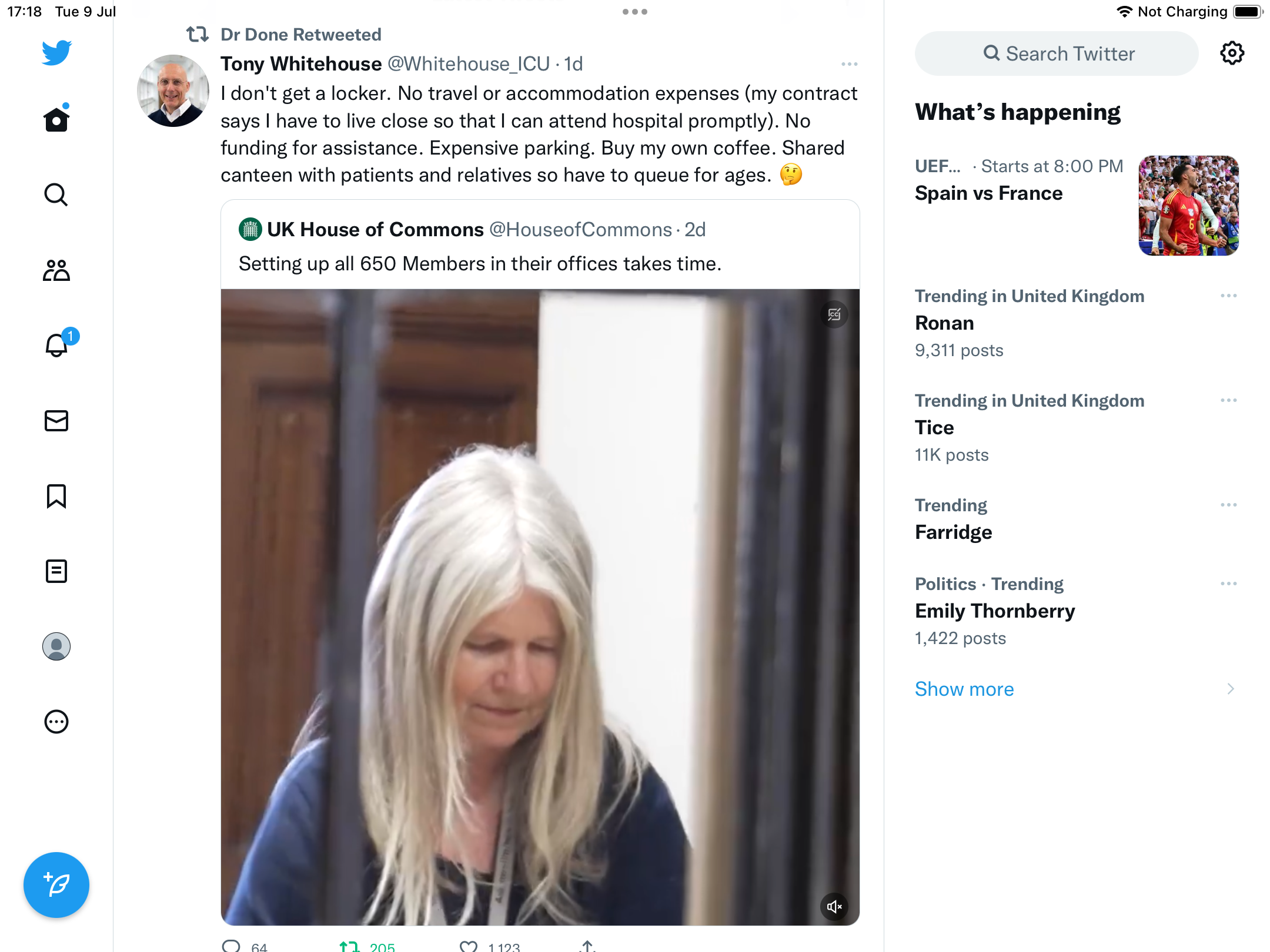Open Lists icon in sidebar
This screenshot has height=952, width=1270.
pos(56,571)
